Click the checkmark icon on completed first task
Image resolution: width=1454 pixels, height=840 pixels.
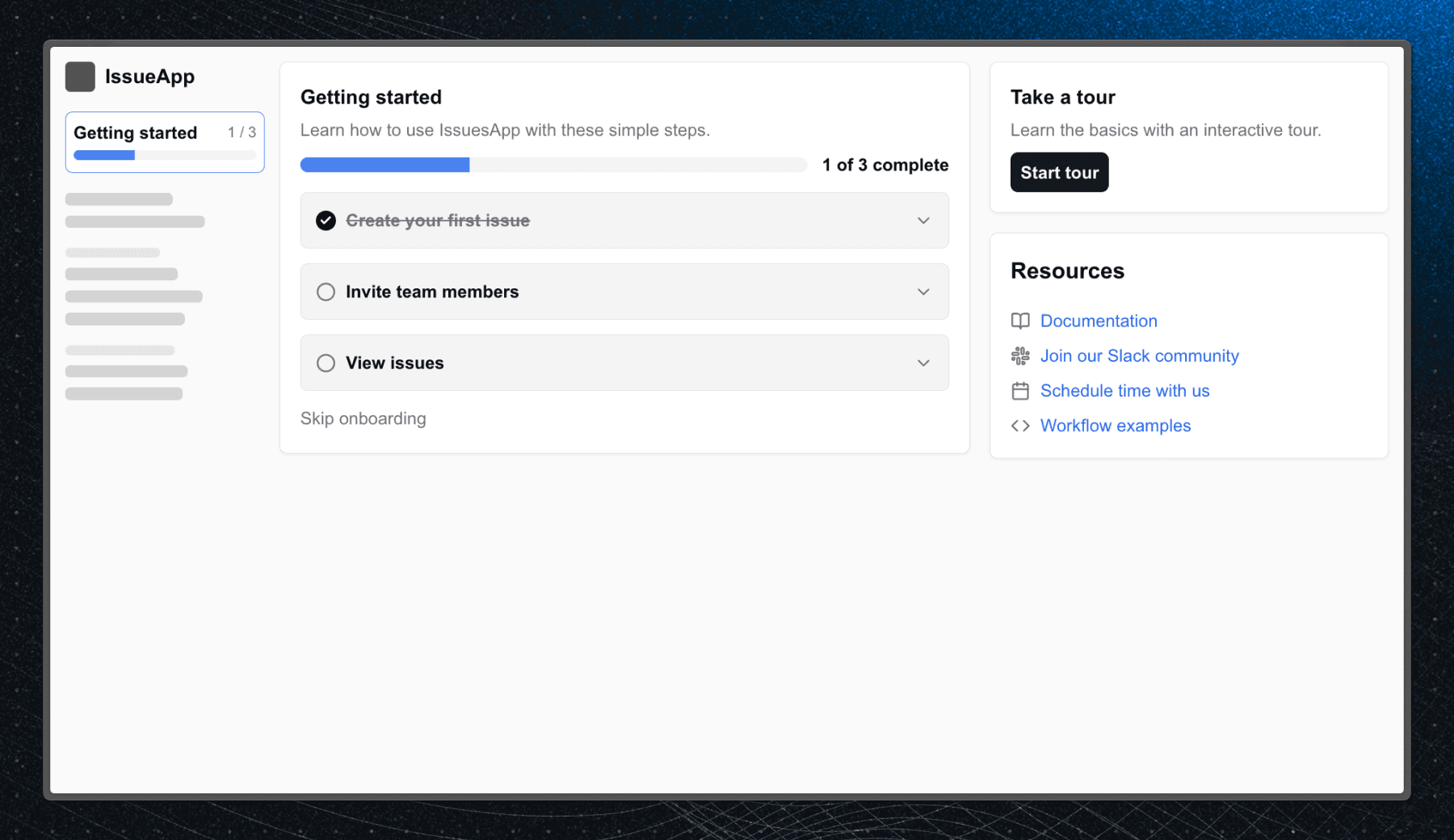pos(326,220)
